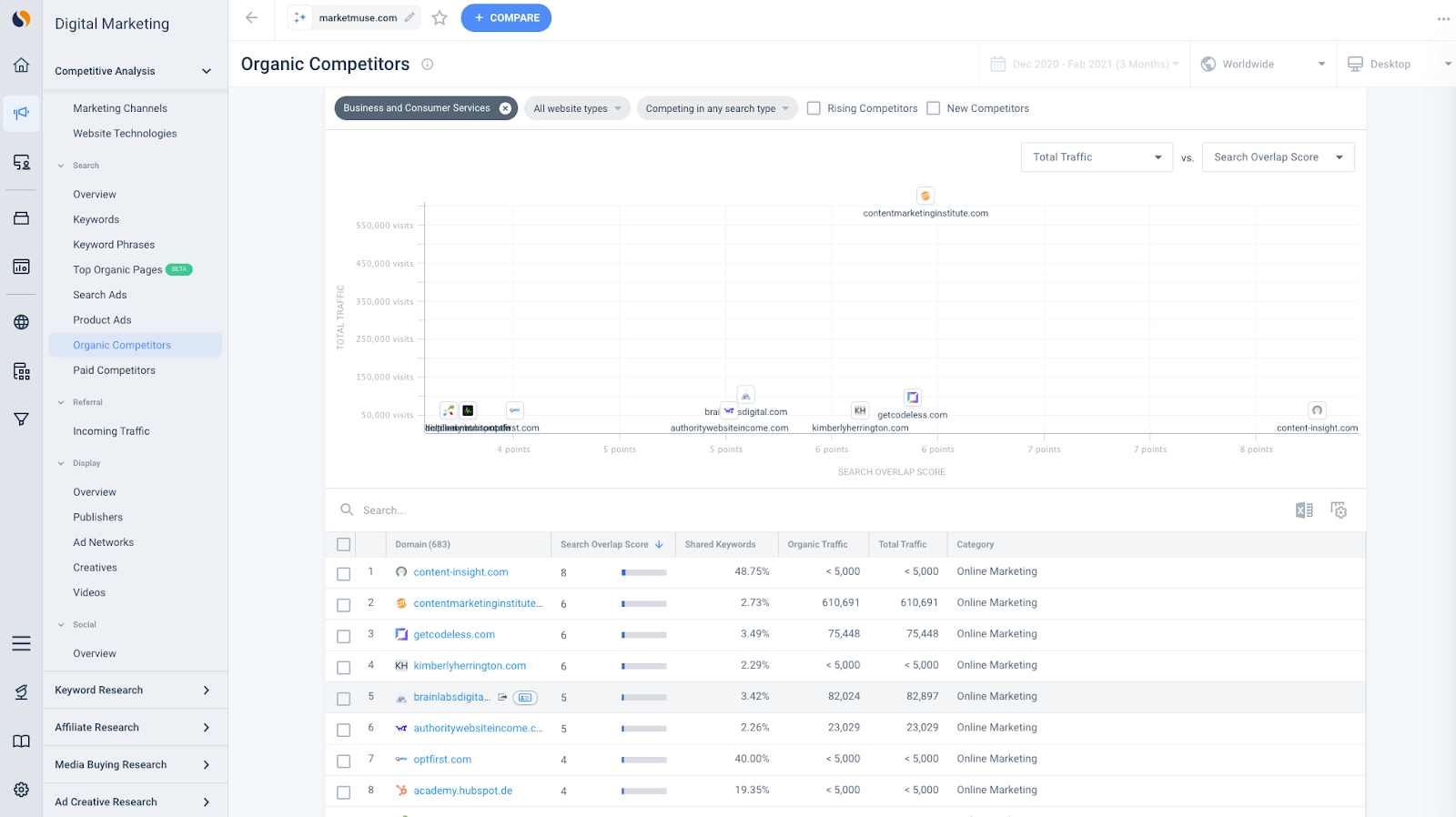
Task: Sort by Shared Keywords column header
Action: pyautogui.click(x=720, y=544)
